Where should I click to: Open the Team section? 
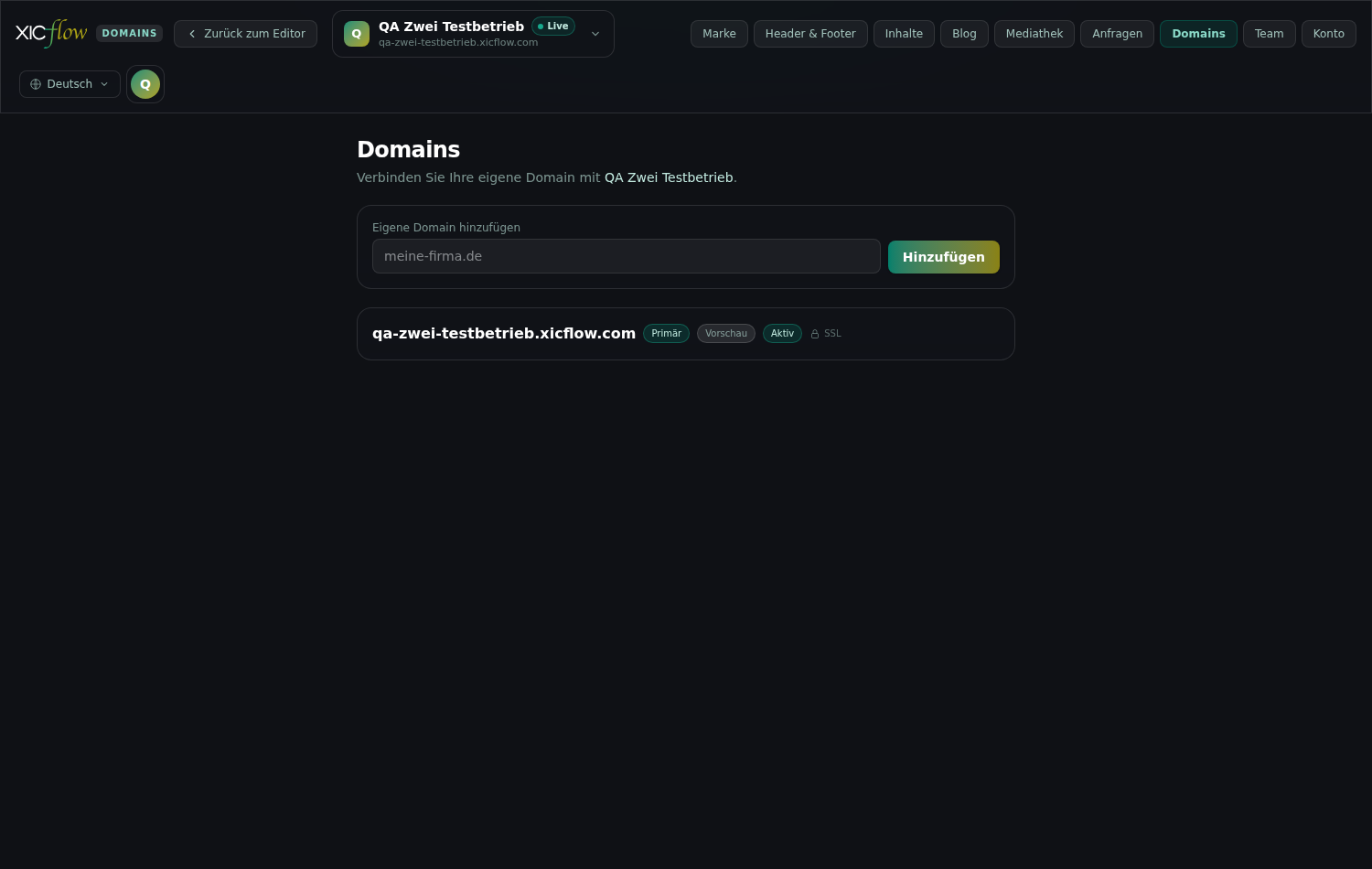point(1269,34)
